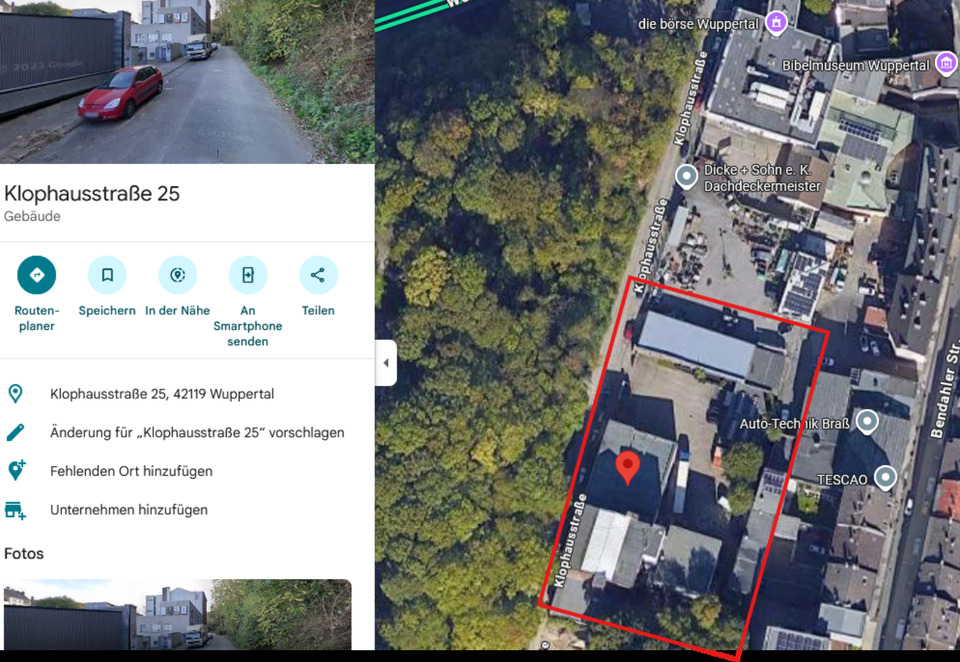Click Dicke + Sohn Dachdeckermeister marker
The image size is (960, 662).
click(x=687, y=177)
